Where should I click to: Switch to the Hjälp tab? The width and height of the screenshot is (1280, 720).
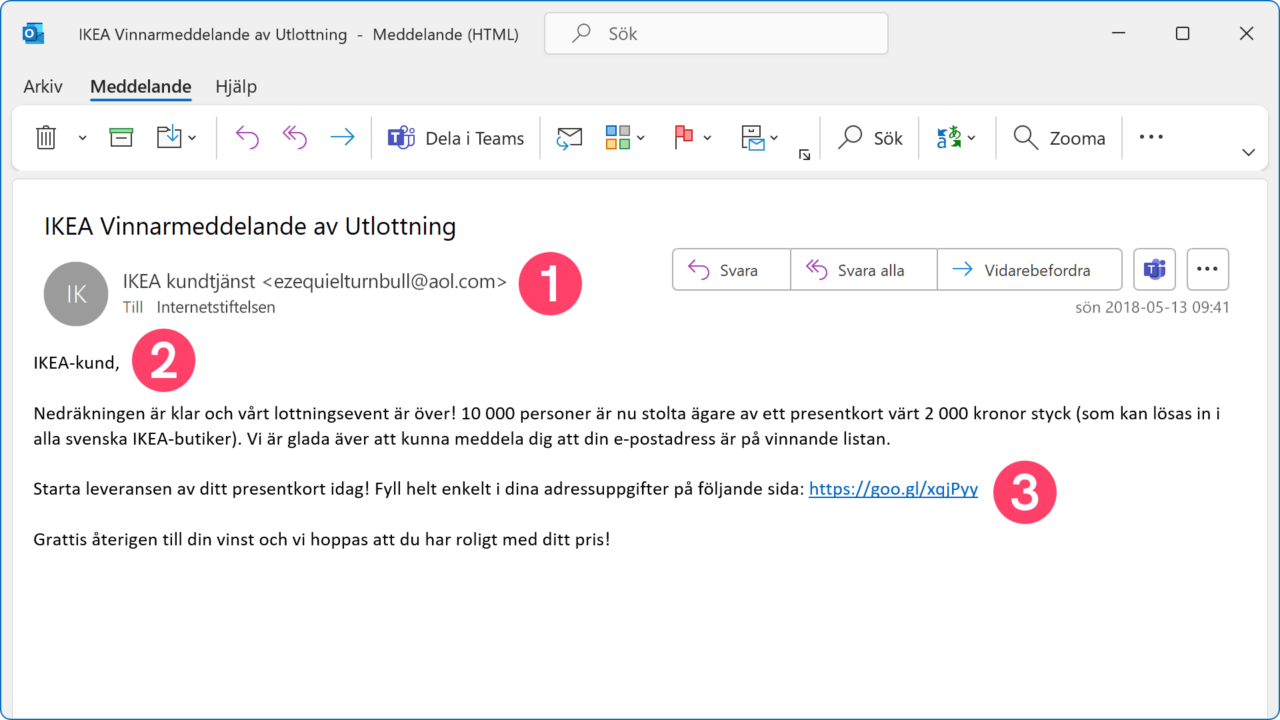(236, 87)
